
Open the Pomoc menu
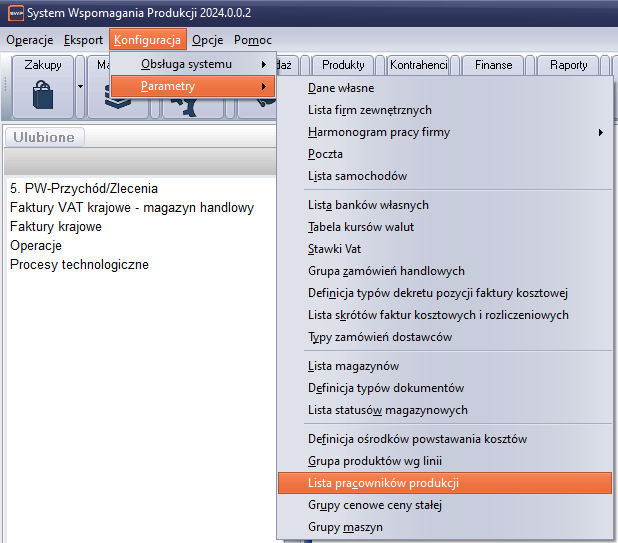coord(252,40)
